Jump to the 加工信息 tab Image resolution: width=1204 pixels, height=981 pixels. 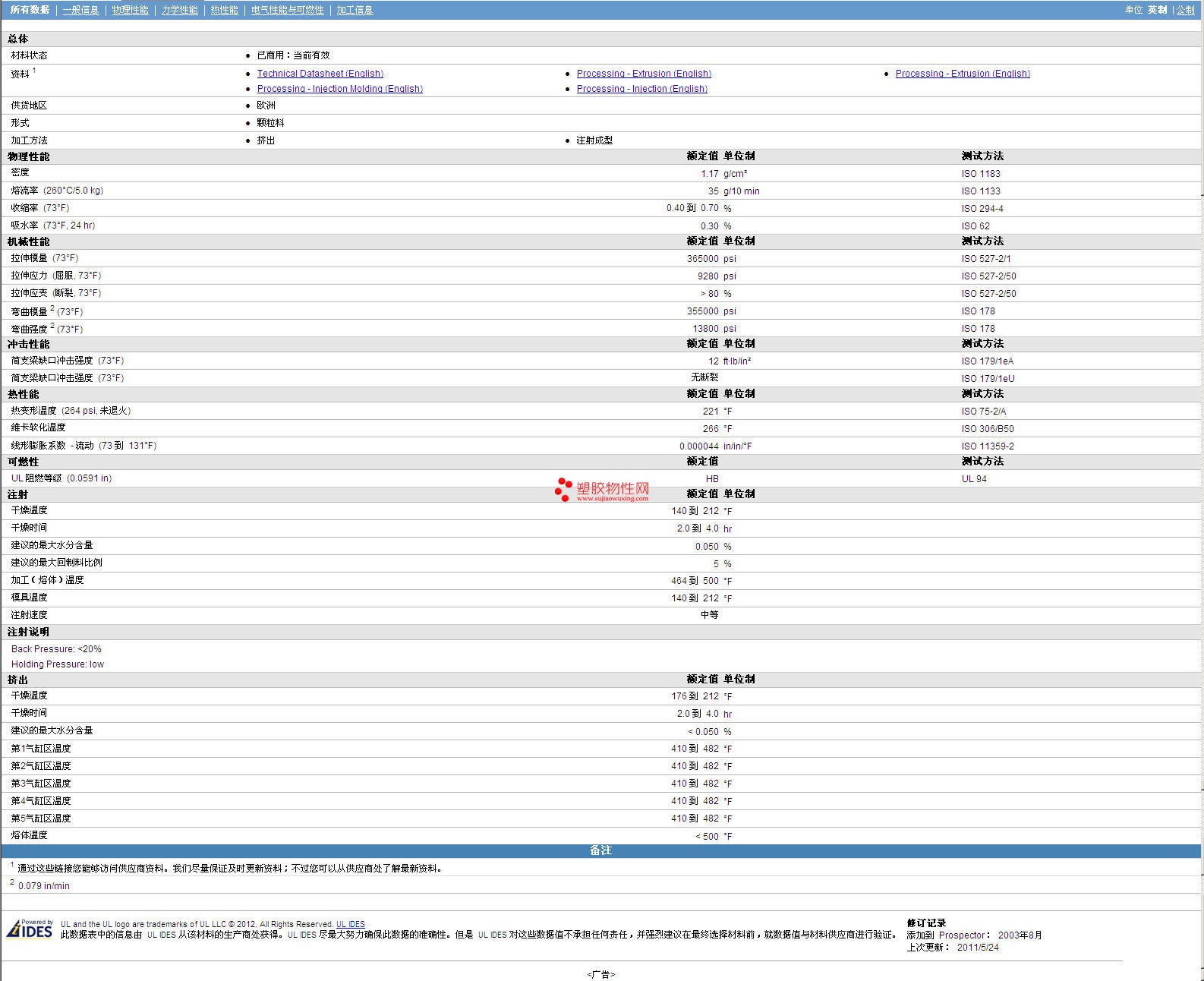(x=355, y=10)
